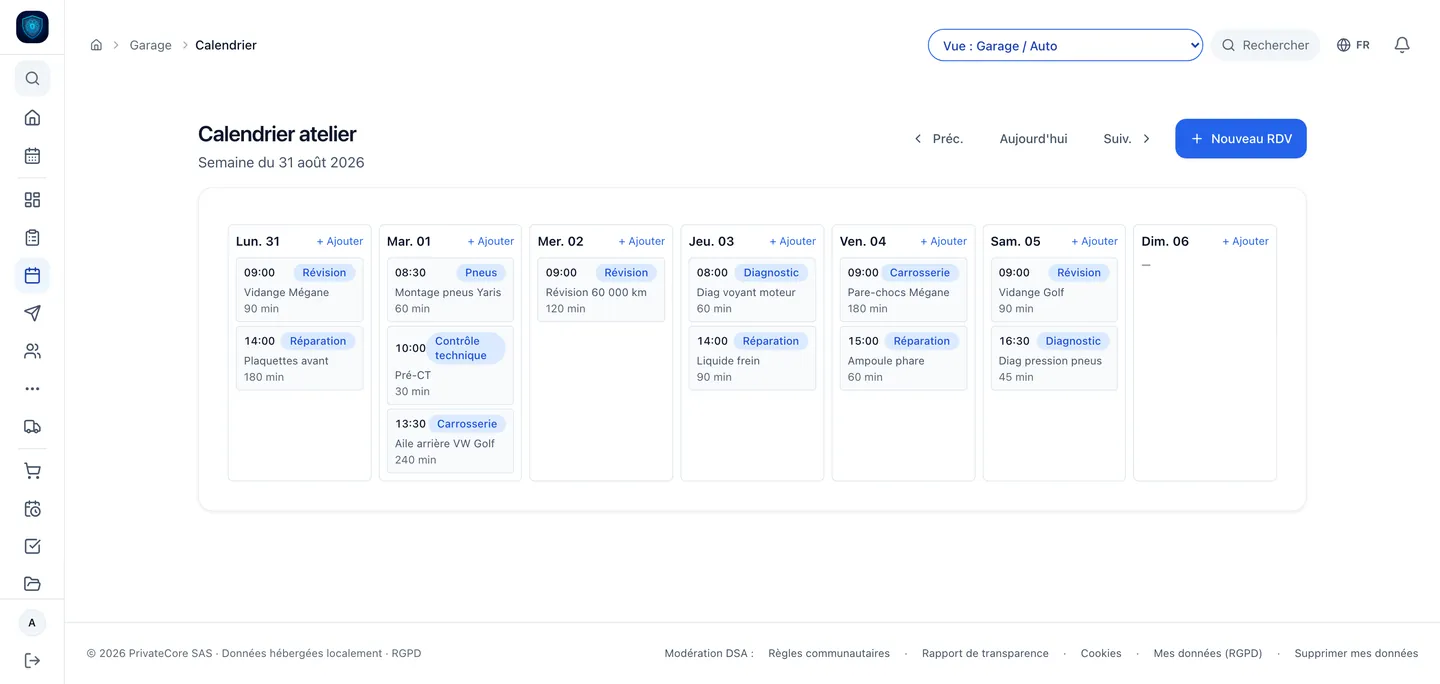The image size is (1440, 684).
Task: Open the Révision 60 000 km appointment
Action: pos(601,290)
